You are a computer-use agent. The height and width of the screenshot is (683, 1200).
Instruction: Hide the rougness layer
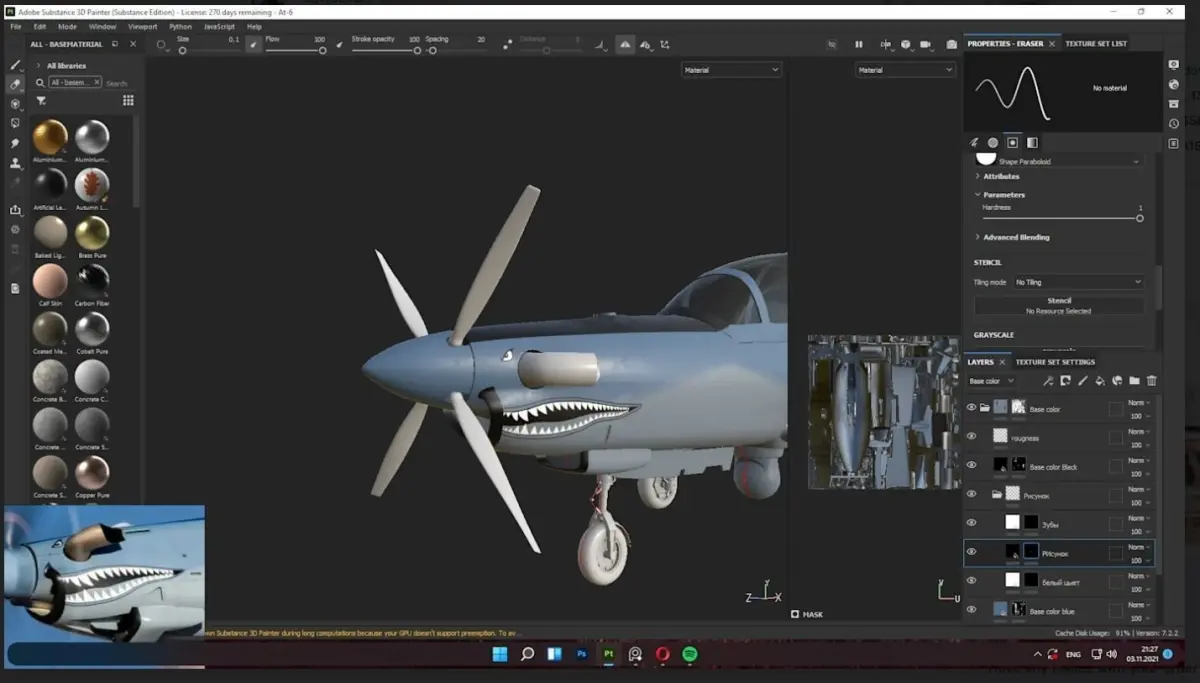[971, 436]
